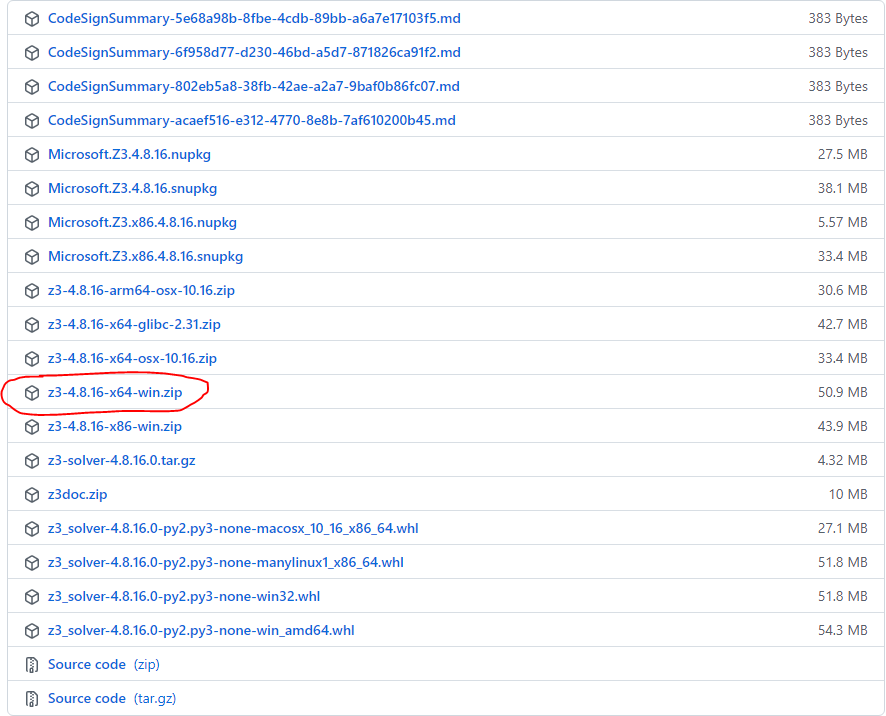This screenshot has height=716, width=886.
Task: Click the 27.5 MB size of Microsoft.Z3.4.8.16.nupkg
Action: pos(842,154)
